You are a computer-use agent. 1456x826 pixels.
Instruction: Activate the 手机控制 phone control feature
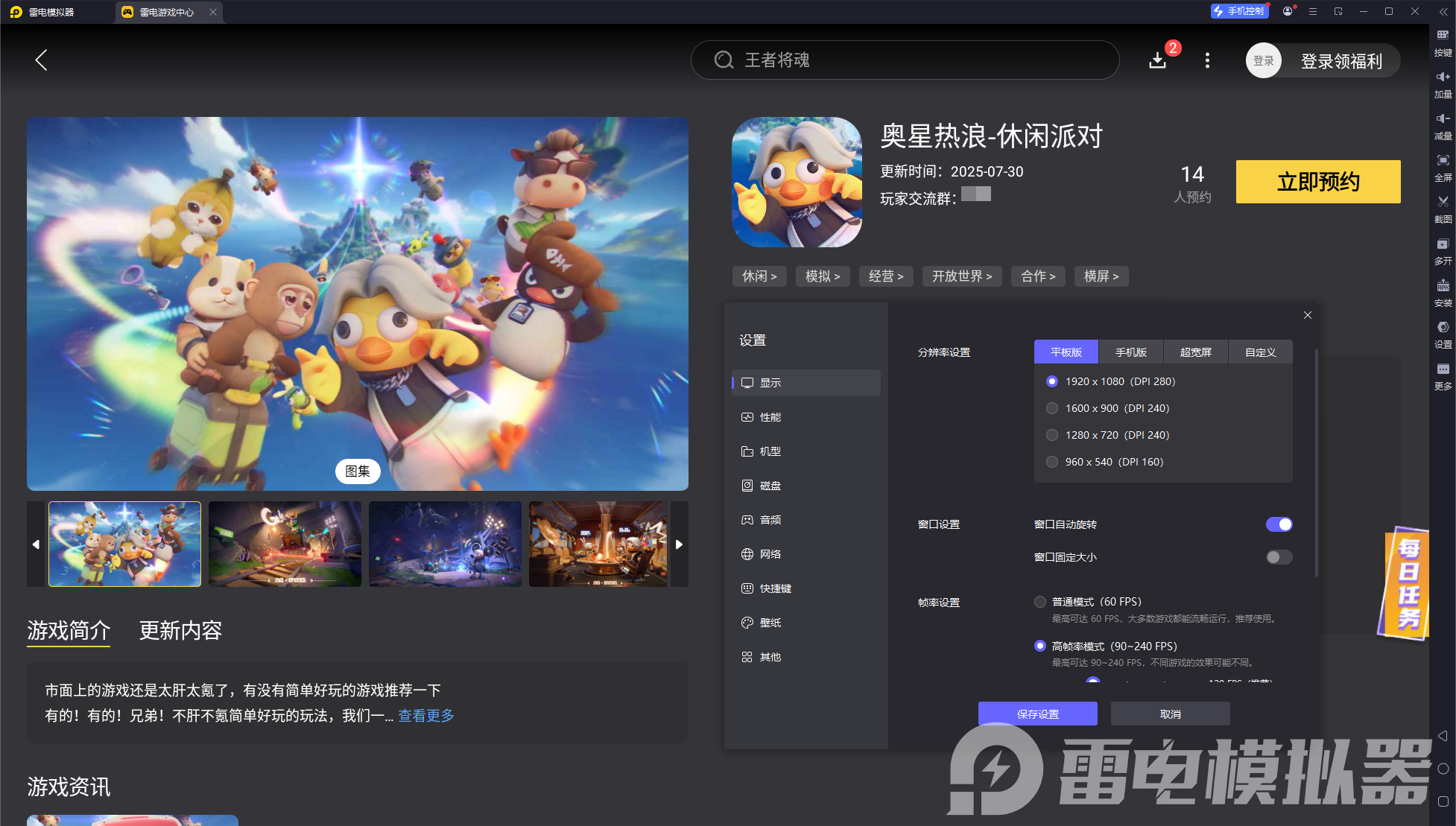tap(1239, 11)
